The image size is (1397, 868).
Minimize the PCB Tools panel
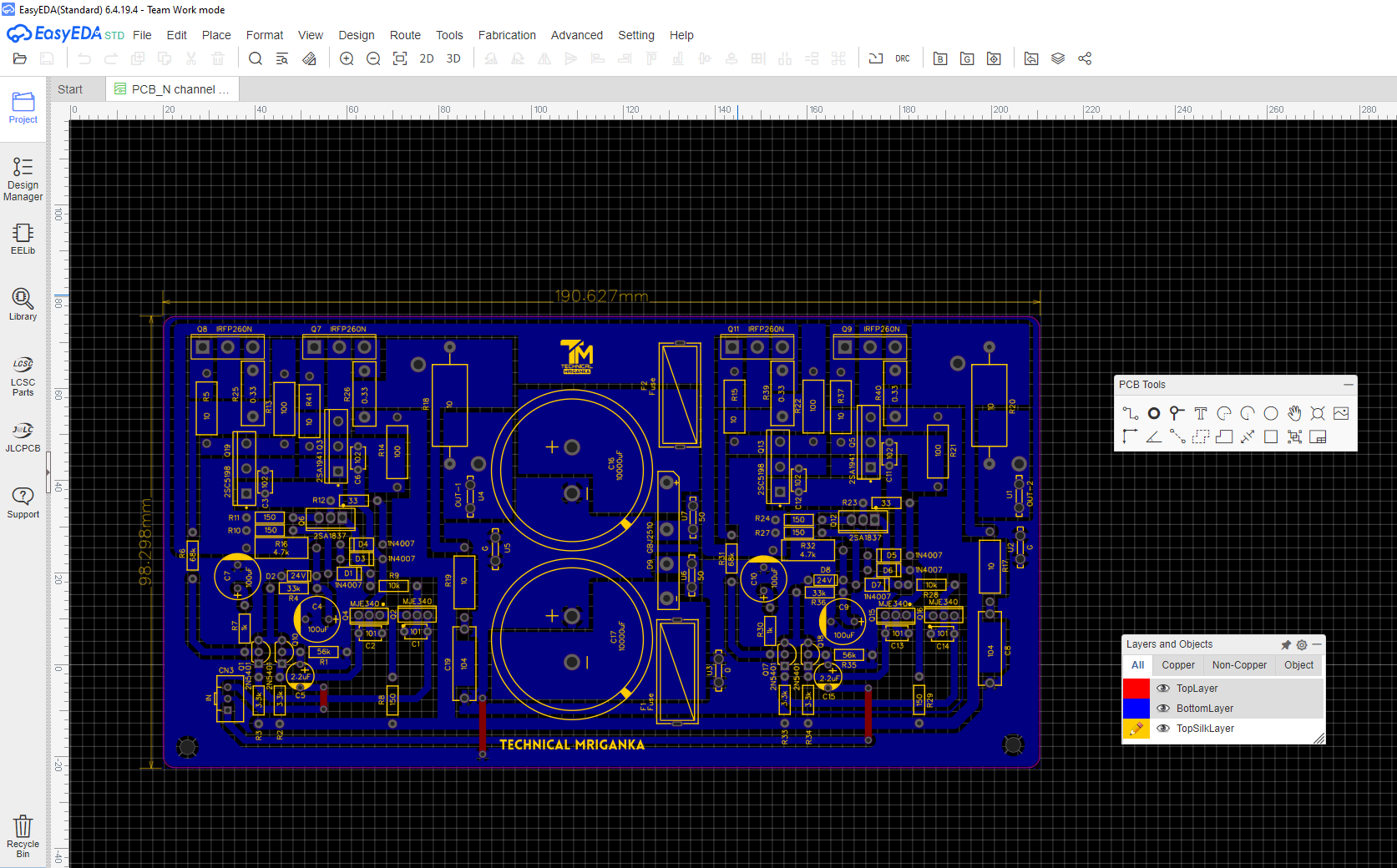(x=1348, y=385)
